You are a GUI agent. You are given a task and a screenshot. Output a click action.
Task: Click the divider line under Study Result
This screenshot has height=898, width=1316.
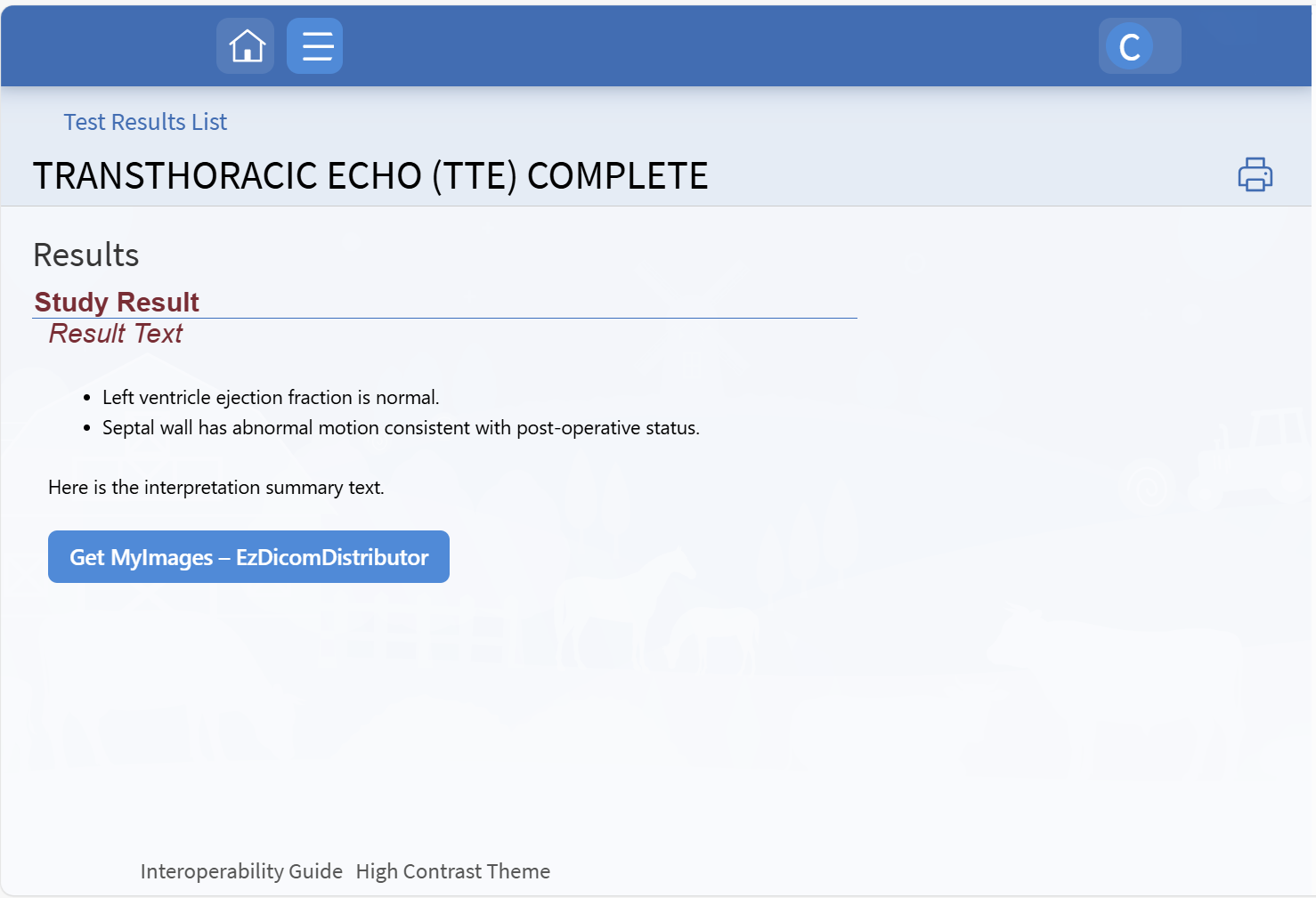[x=445, y=318]
